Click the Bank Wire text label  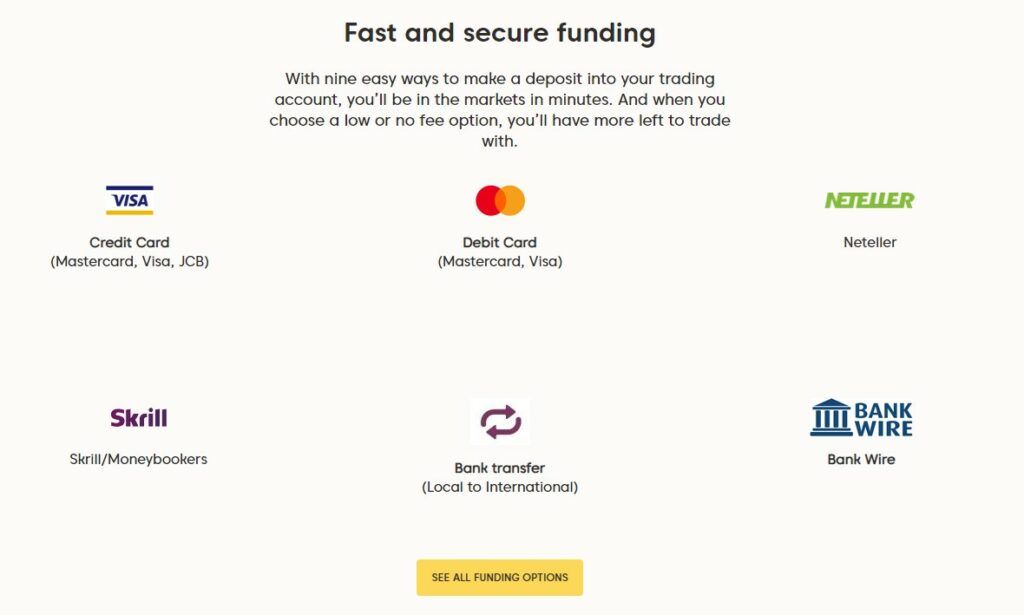tap(861, 460)
